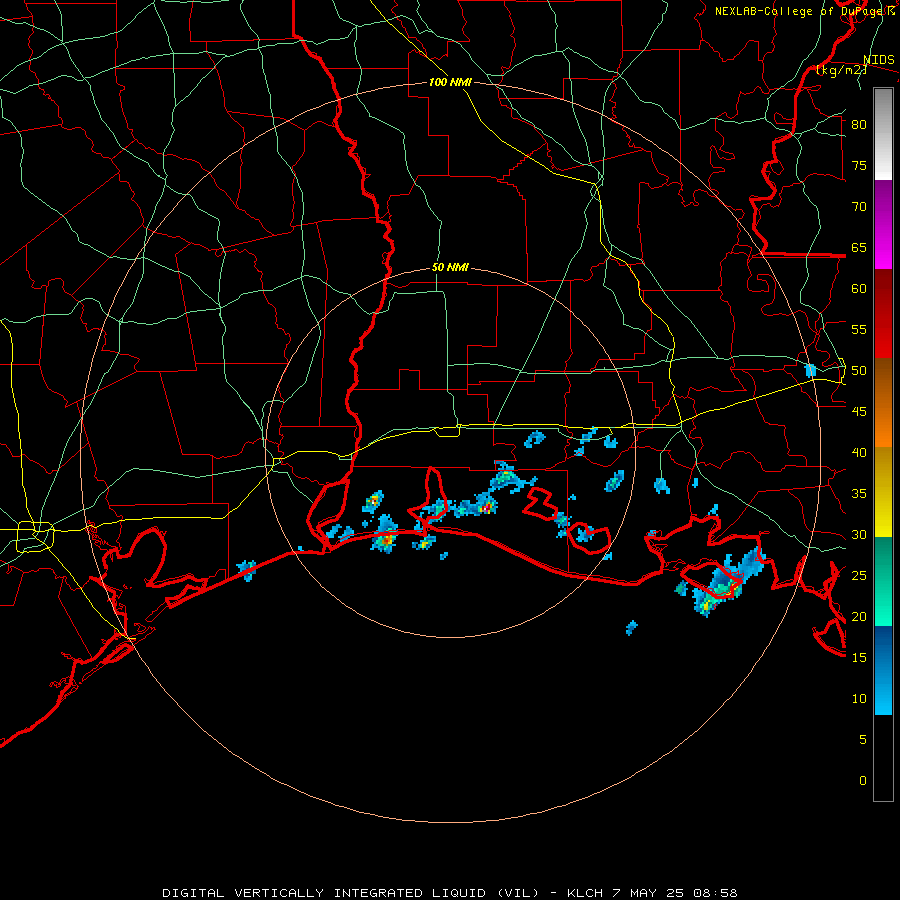Image resolution: width=900 pixels, height=900 pixels.
Task: Click the (kg/m2) units label
Action: [x=841, y=70]
